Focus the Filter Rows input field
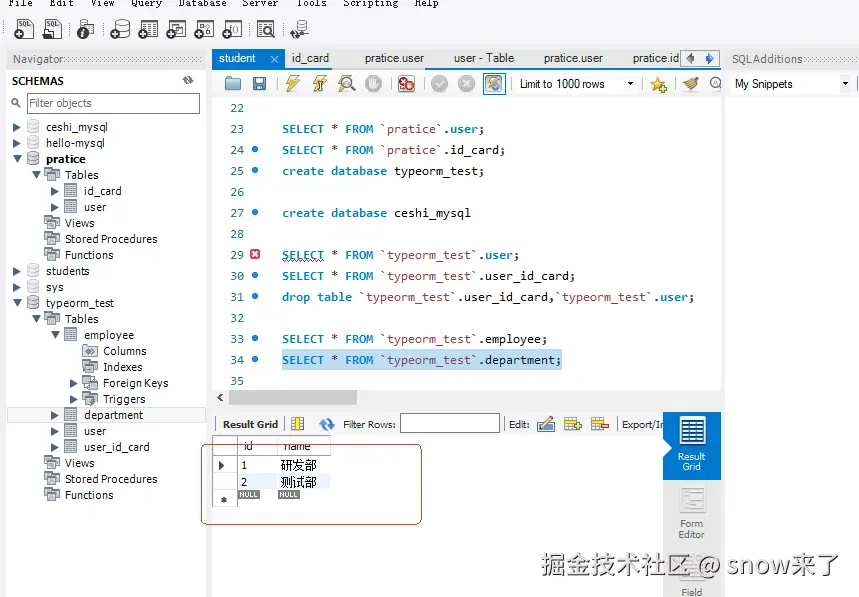This screenshot has width=859, height=597. 450,424
